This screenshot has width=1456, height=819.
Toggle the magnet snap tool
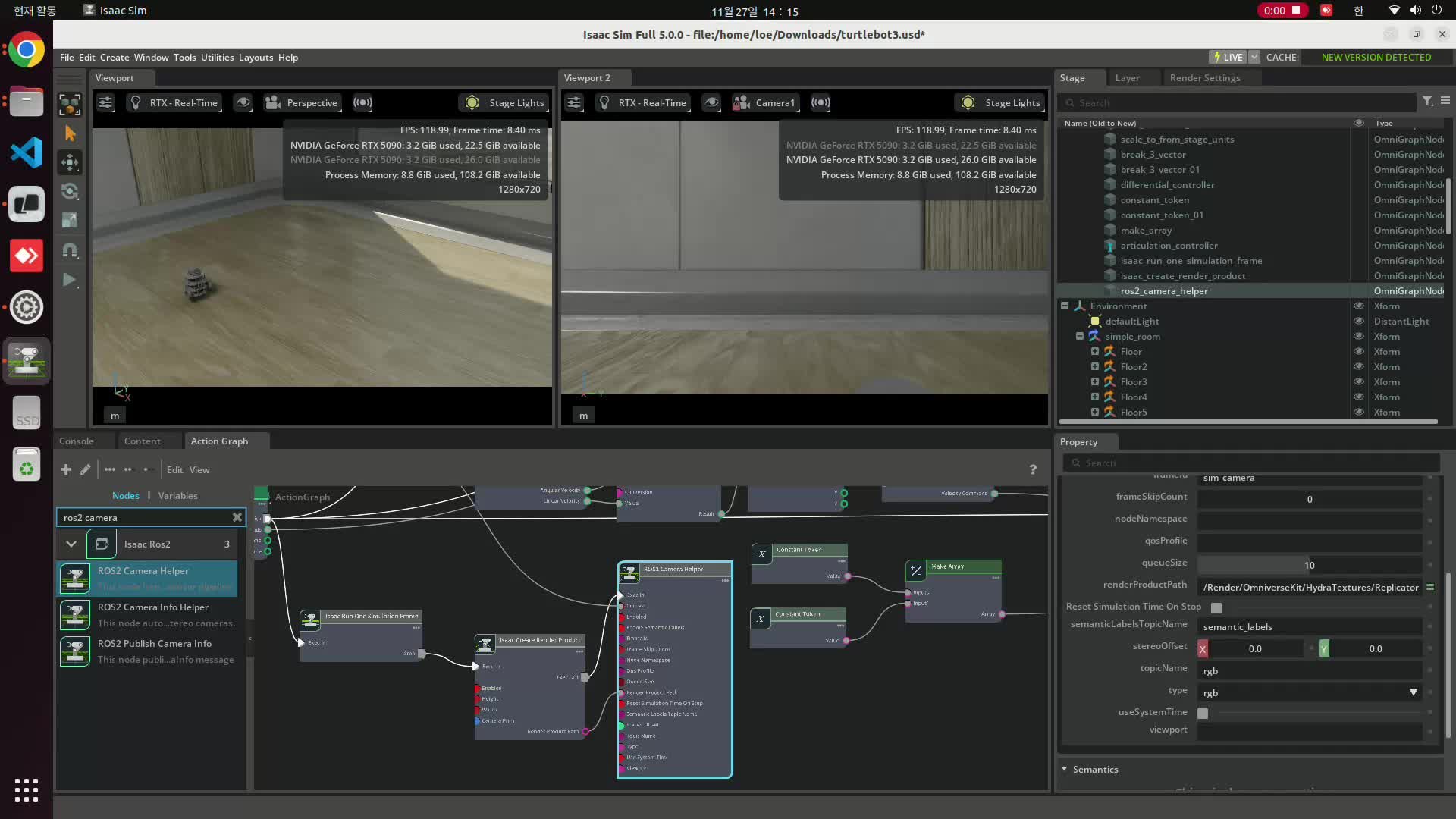point(70,250)
